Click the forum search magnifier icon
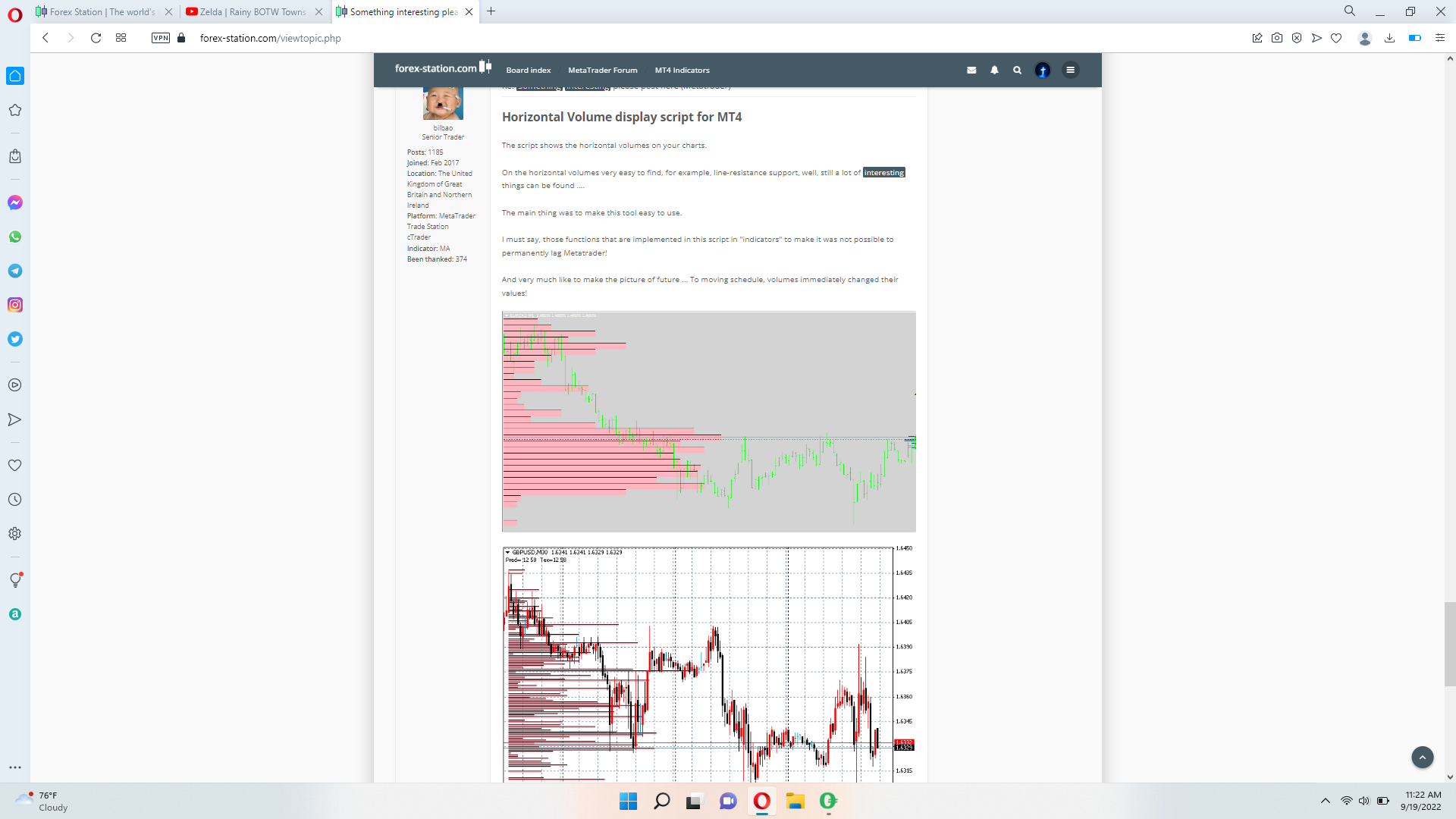Image resolution: width=1456 pixels, height=819 pixels. [1017, 70]
